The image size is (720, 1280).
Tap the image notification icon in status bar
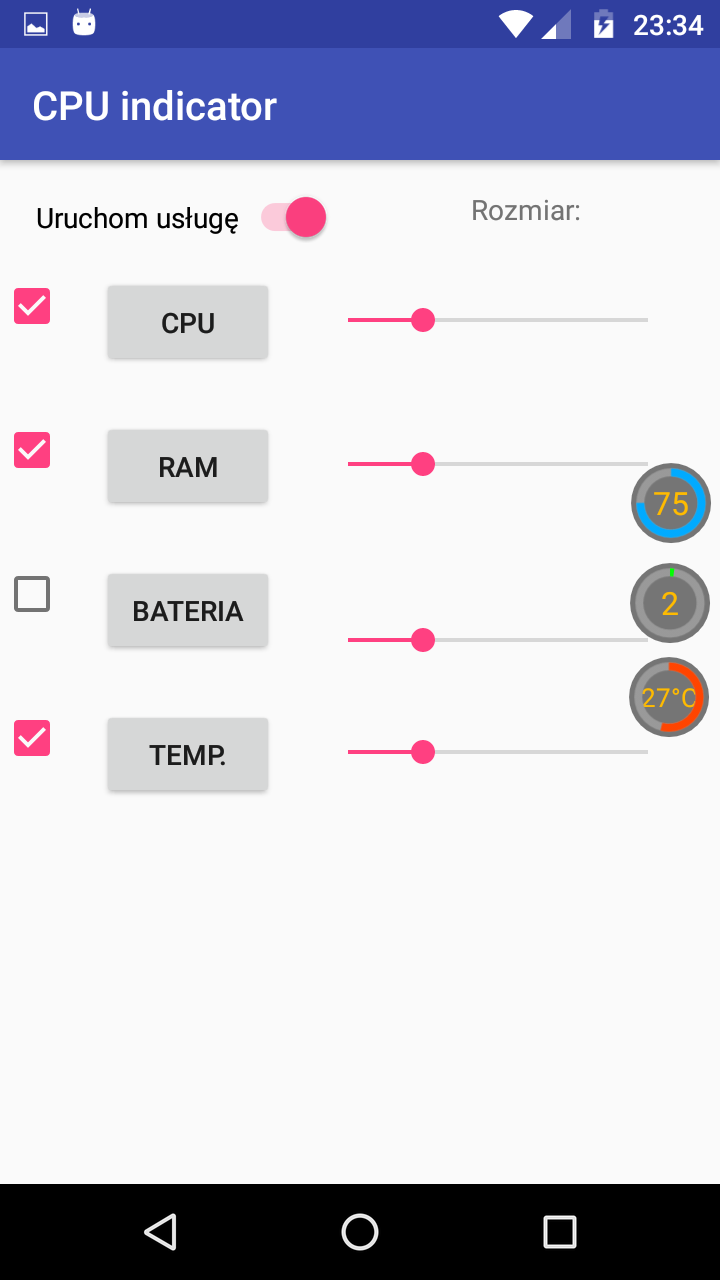[x=36, y=24]
